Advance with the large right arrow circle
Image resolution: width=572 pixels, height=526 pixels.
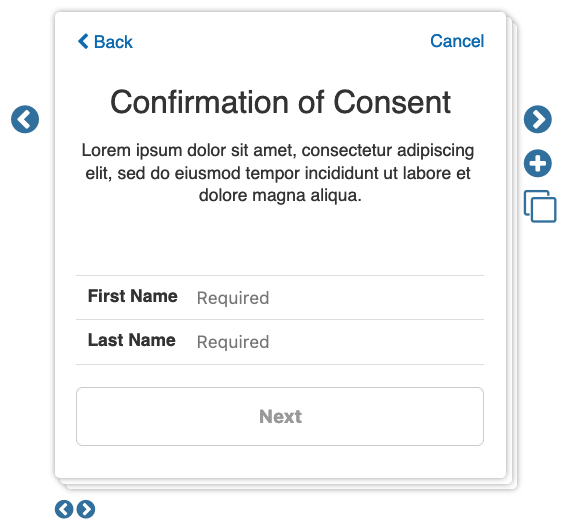pos(538,119)
